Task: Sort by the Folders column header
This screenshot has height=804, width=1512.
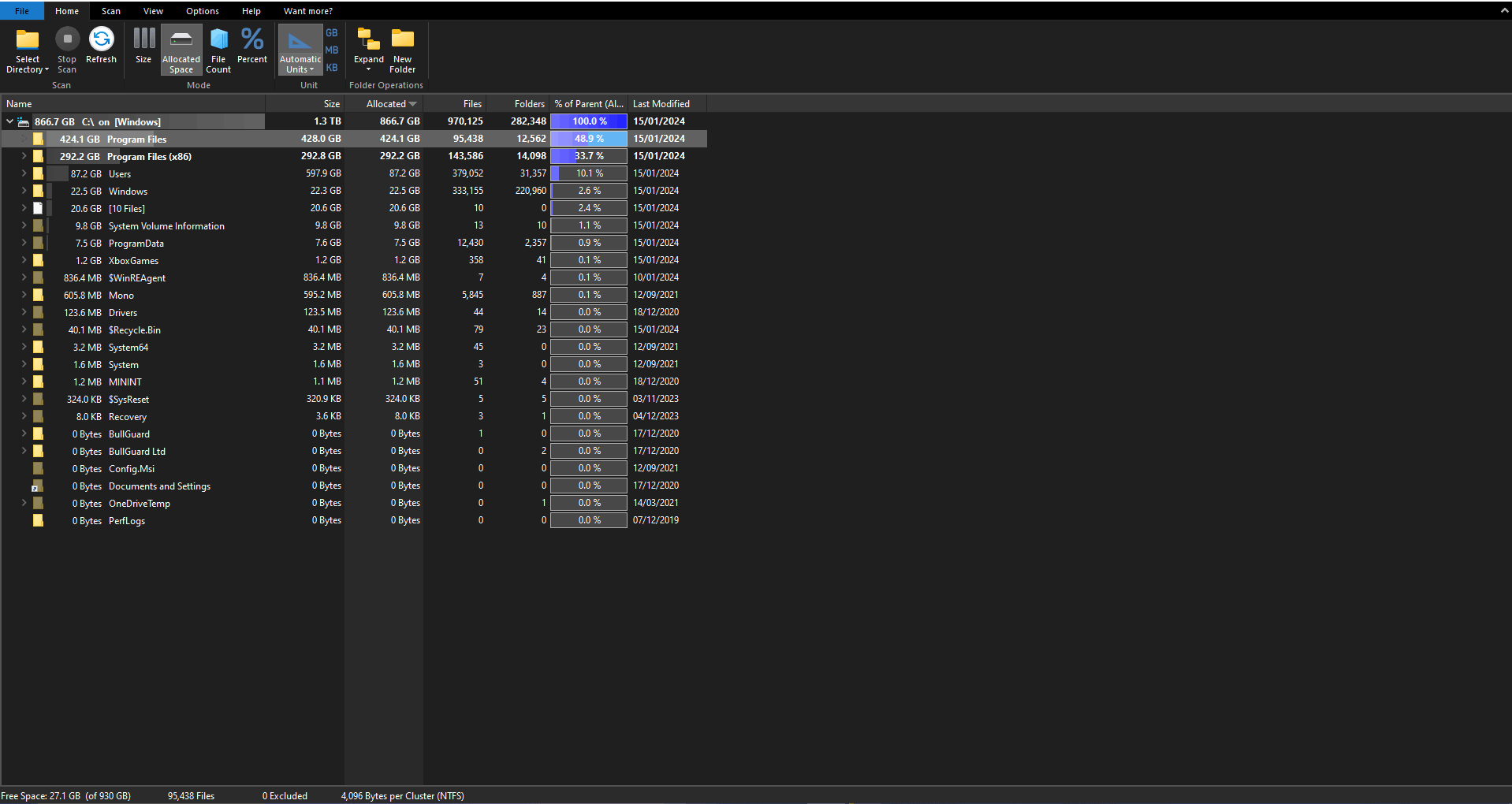Action: [518, 104]
